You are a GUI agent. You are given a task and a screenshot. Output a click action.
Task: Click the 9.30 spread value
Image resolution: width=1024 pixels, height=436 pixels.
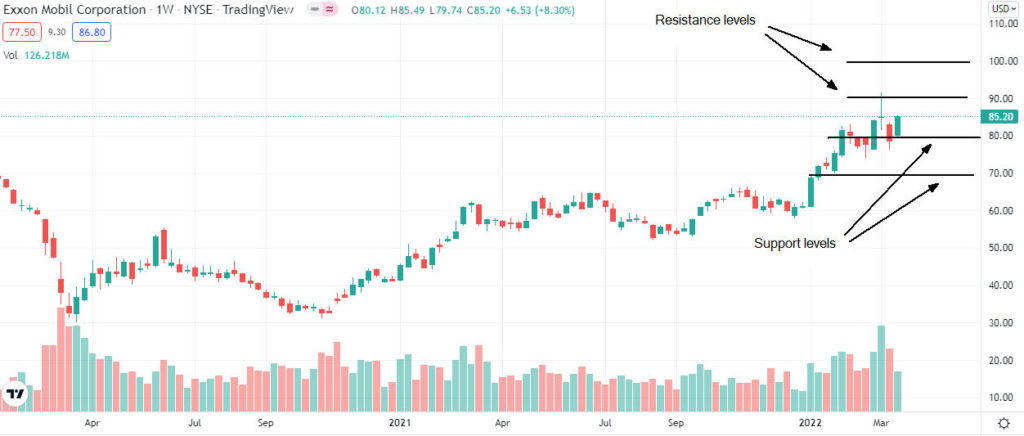coord(55,31)
